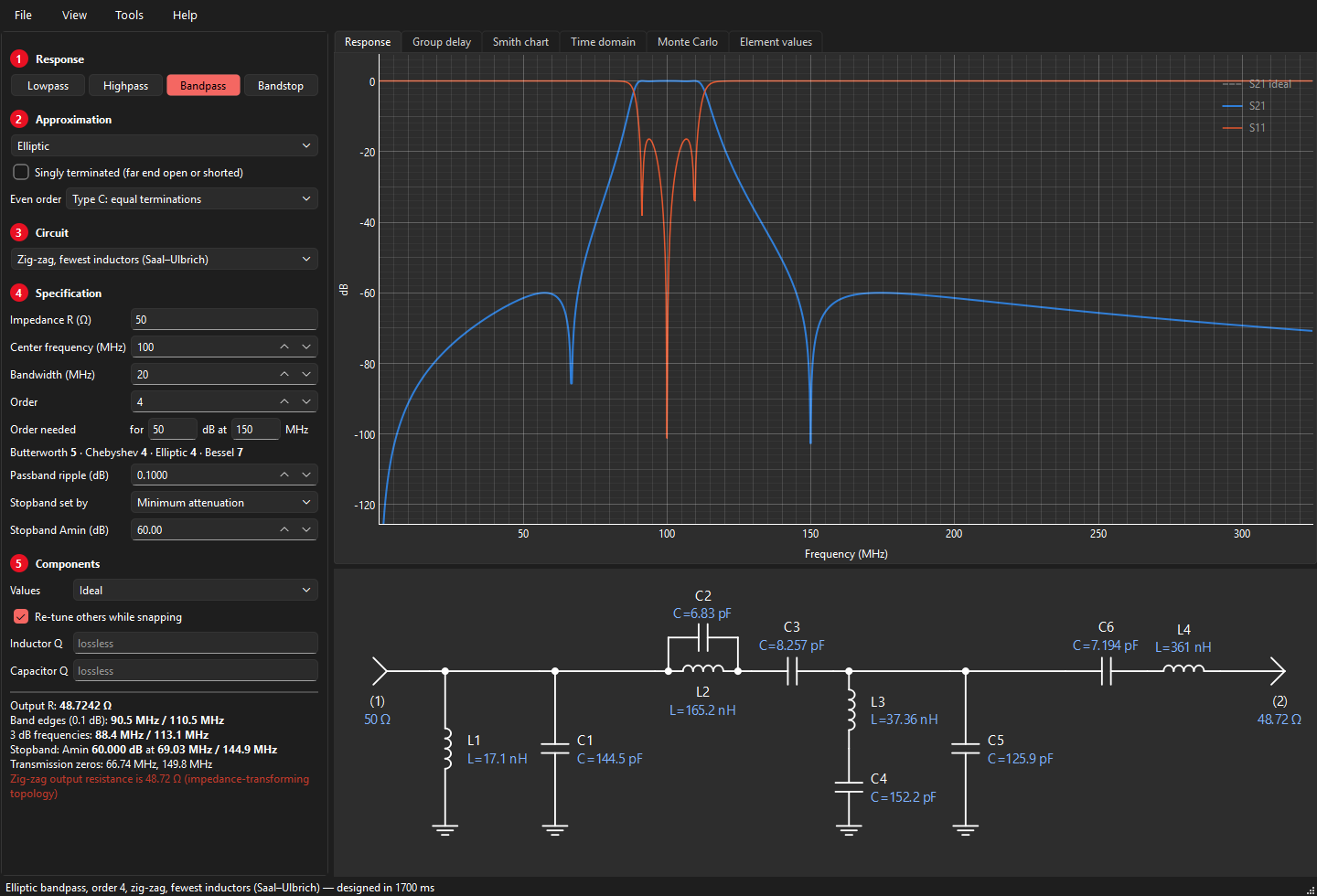Click the C6 series capacitor symbol

click(1106, 671)
